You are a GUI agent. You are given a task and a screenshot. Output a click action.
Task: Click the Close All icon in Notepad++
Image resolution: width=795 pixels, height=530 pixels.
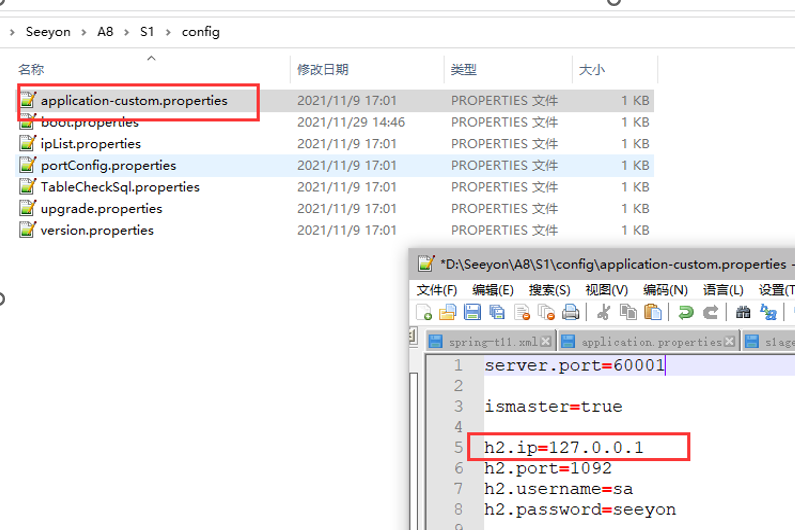coord(546,312)
